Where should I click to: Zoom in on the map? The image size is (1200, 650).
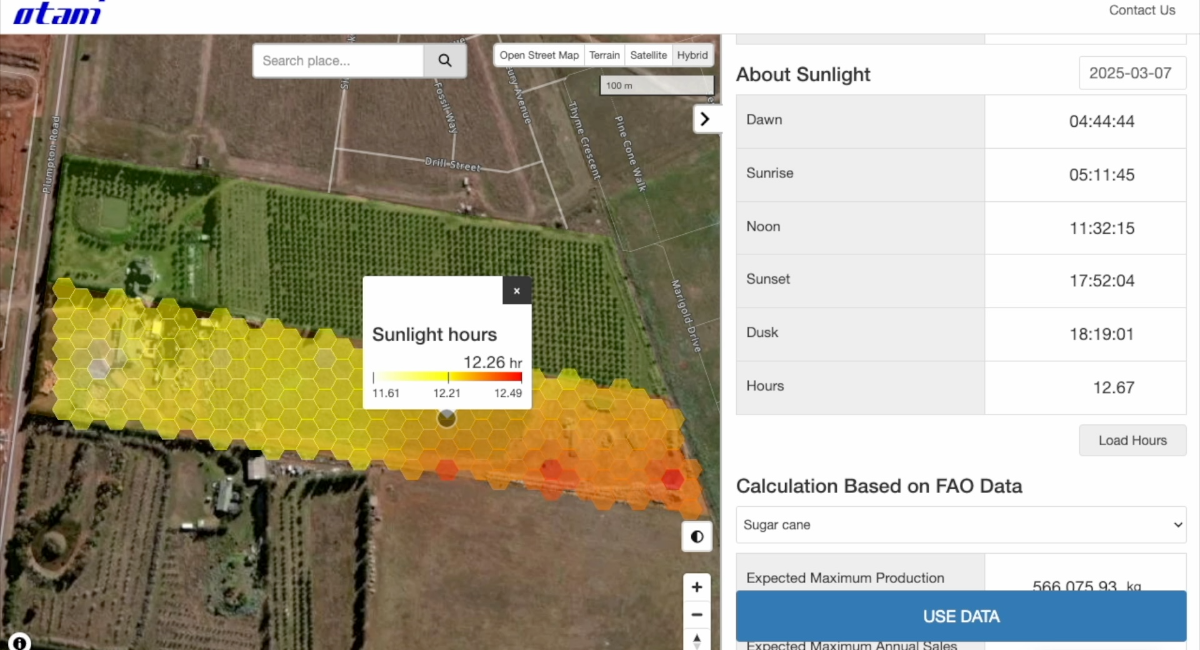coord(697,587)
